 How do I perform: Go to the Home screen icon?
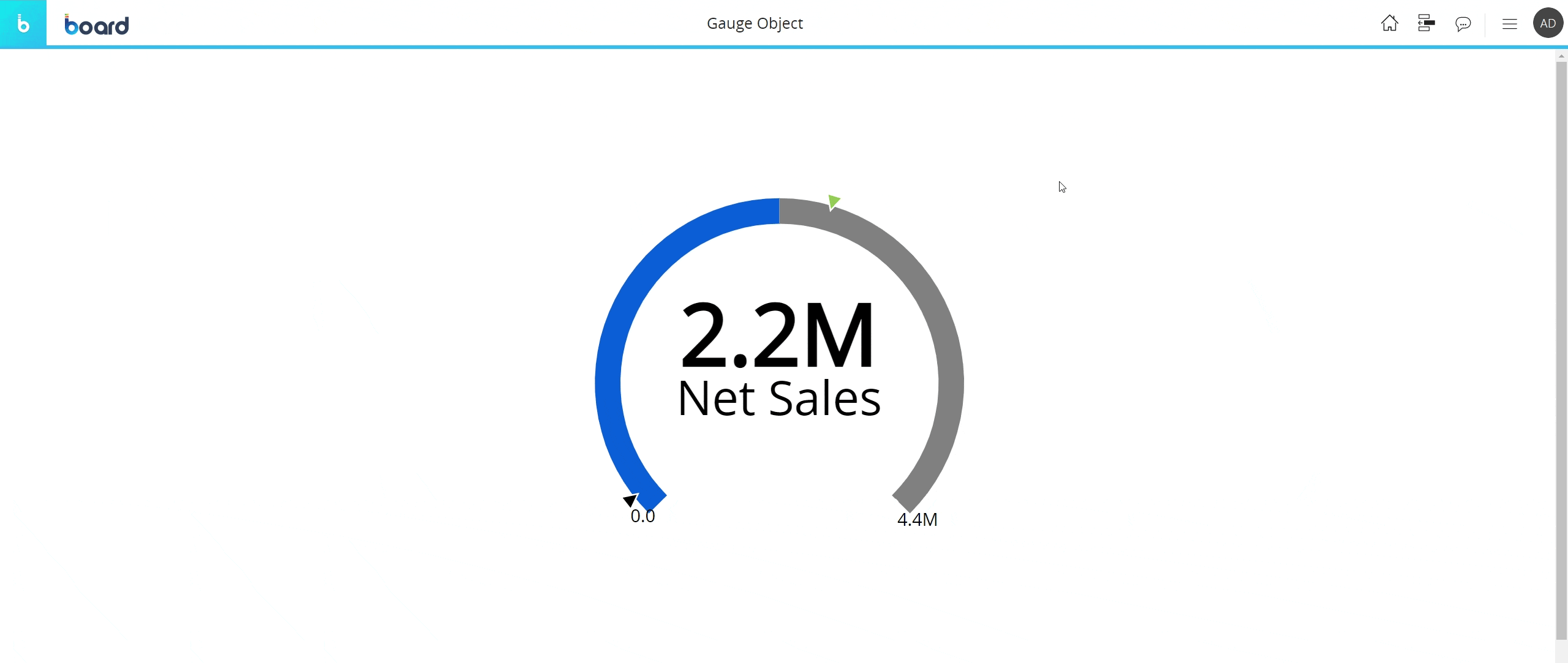click(x=1389, y=23)
